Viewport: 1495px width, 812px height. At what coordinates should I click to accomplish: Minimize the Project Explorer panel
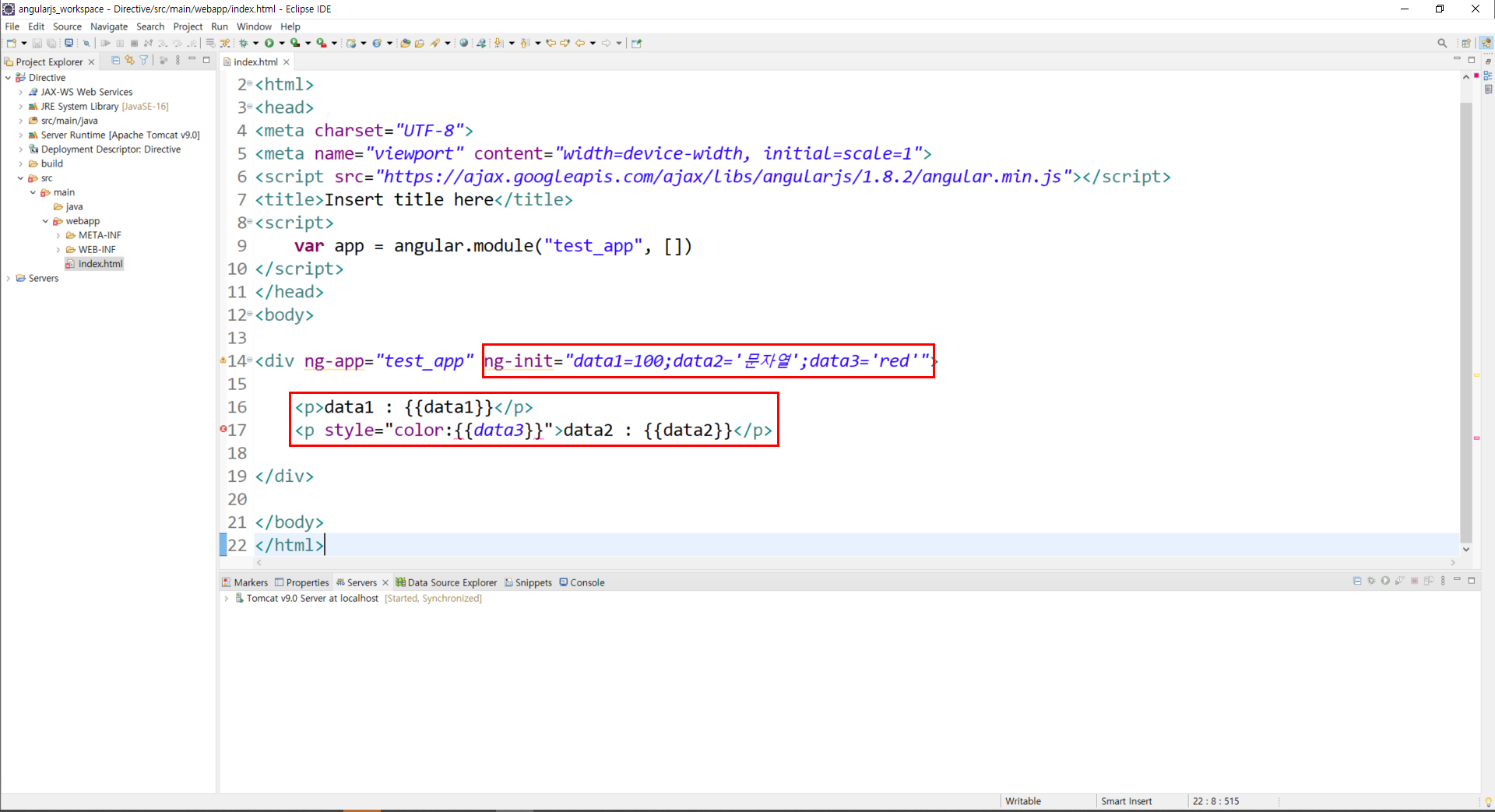click(192, 60)
